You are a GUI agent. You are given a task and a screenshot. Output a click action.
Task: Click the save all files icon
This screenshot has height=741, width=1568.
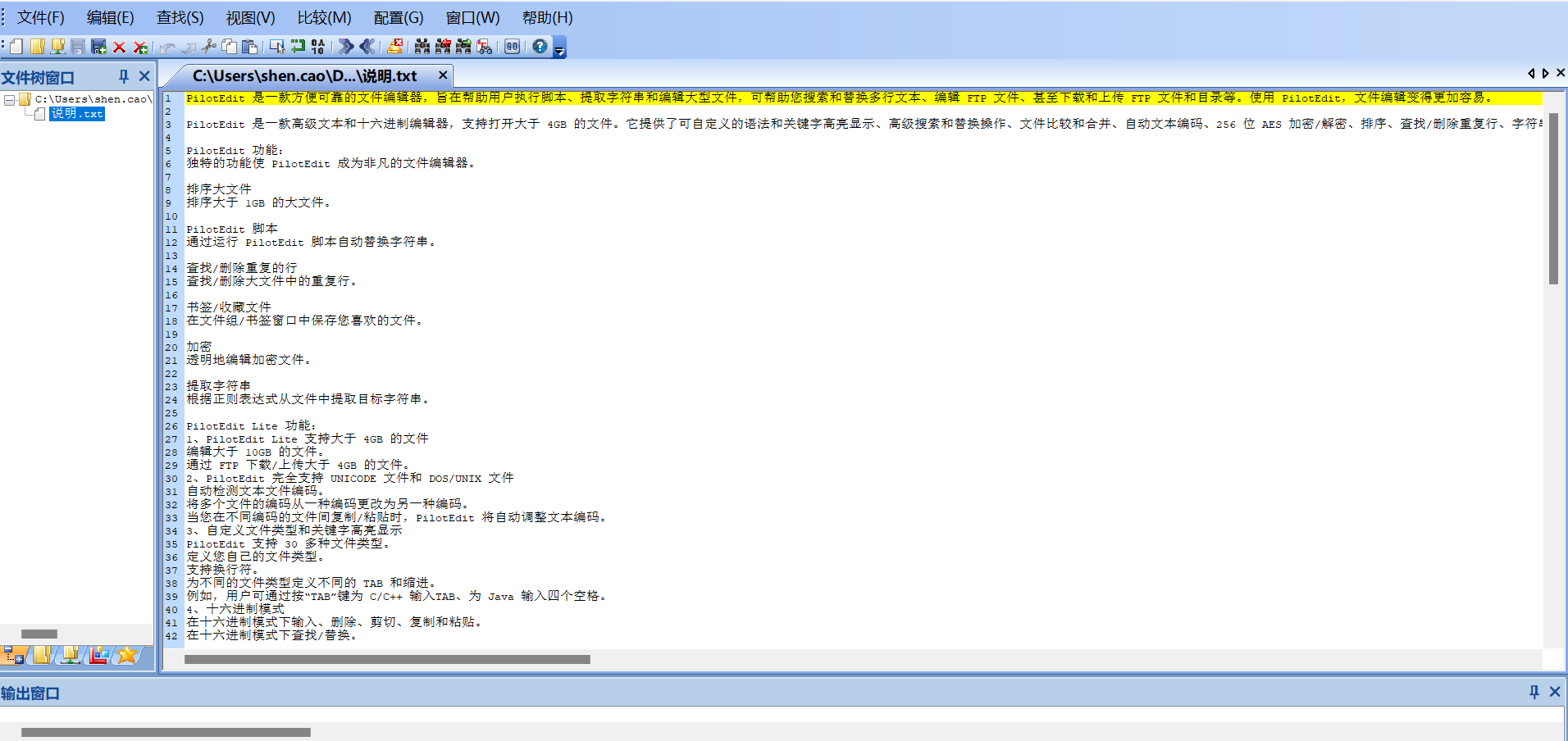tap(98, 47)
